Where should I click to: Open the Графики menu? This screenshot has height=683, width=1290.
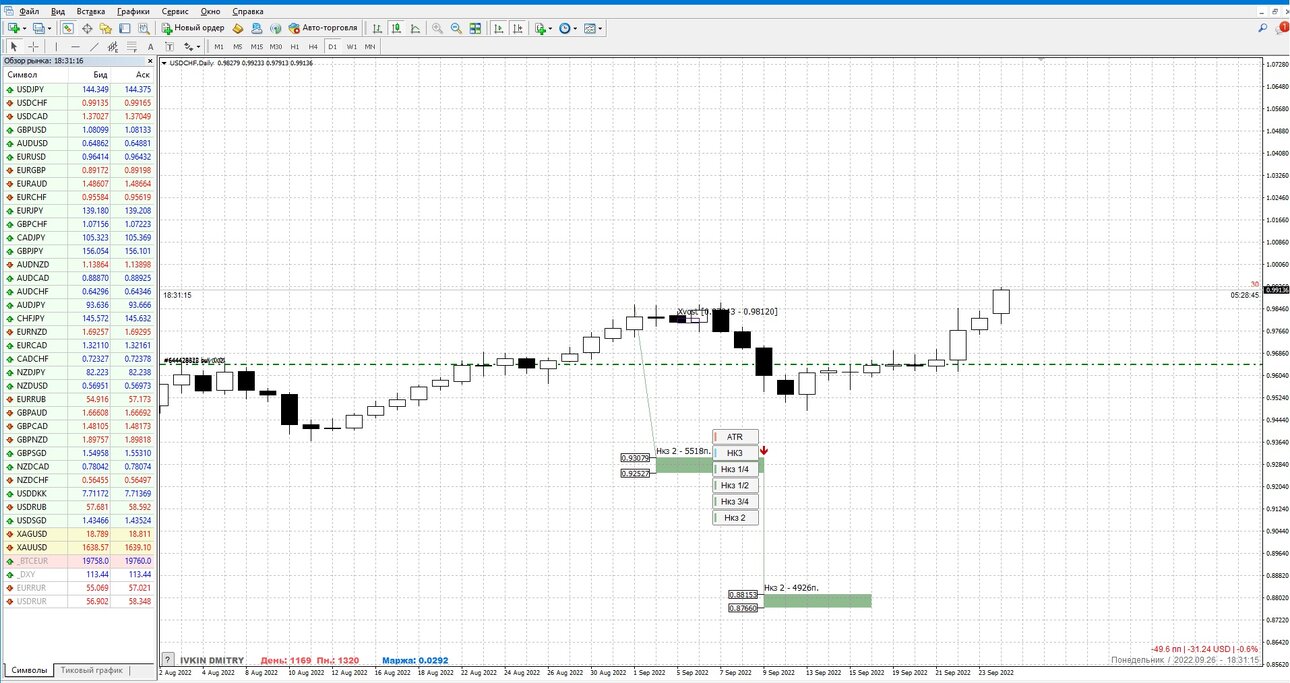[133, 11]
